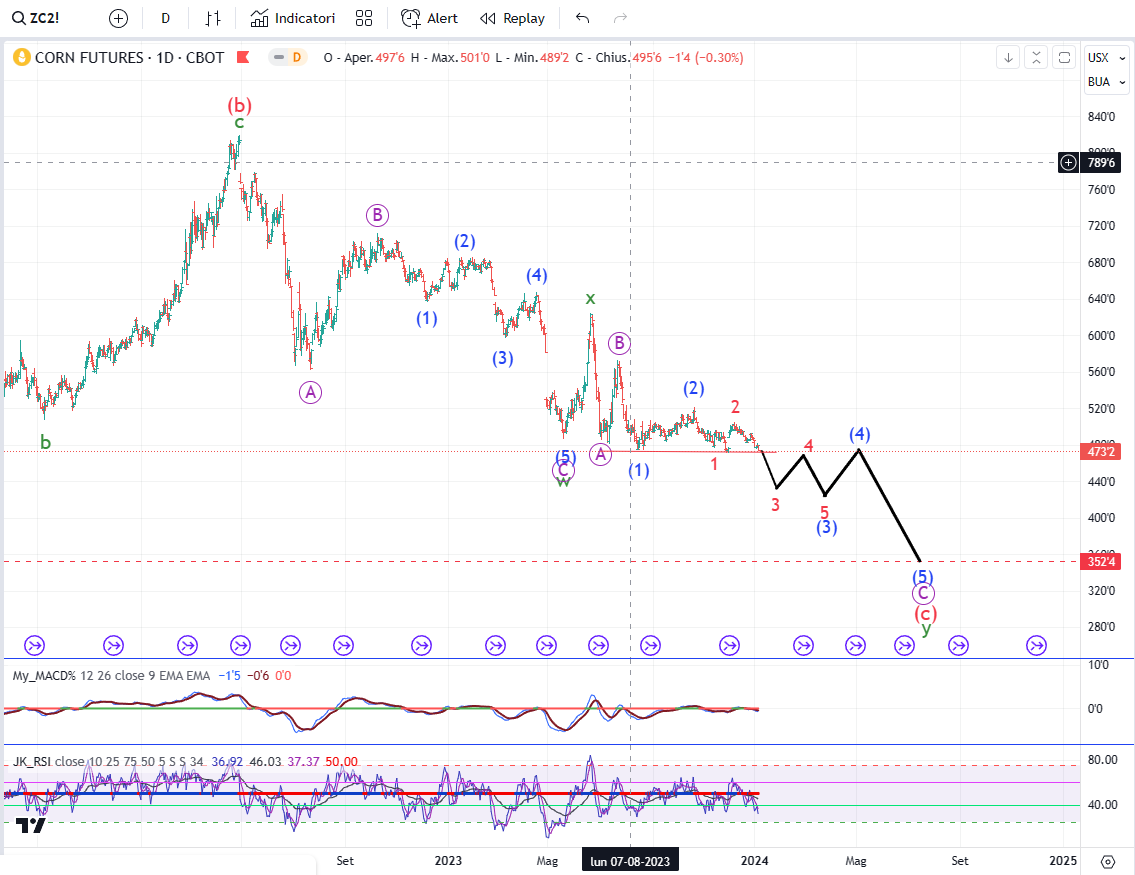1135x875 pixels.
Task: Click MACD legend value −0'6
Action: tap(258, 675)
